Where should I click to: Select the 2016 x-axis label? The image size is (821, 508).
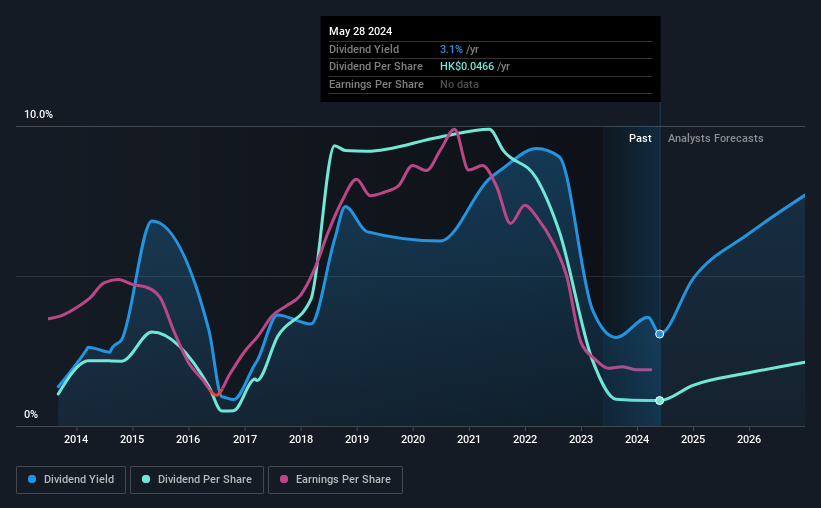click(x=188, y=439)
